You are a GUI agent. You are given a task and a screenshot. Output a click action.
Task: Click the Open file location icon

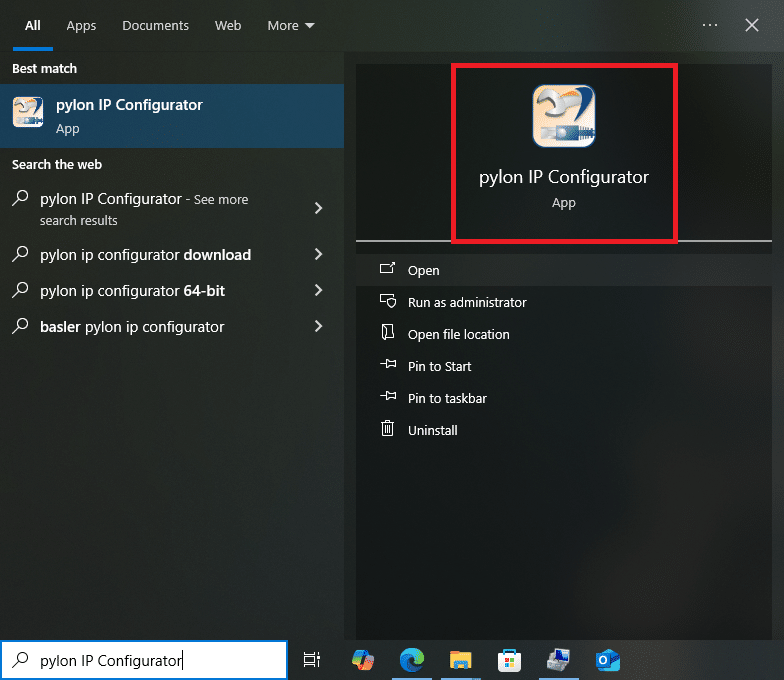click(x=388, y=332)
